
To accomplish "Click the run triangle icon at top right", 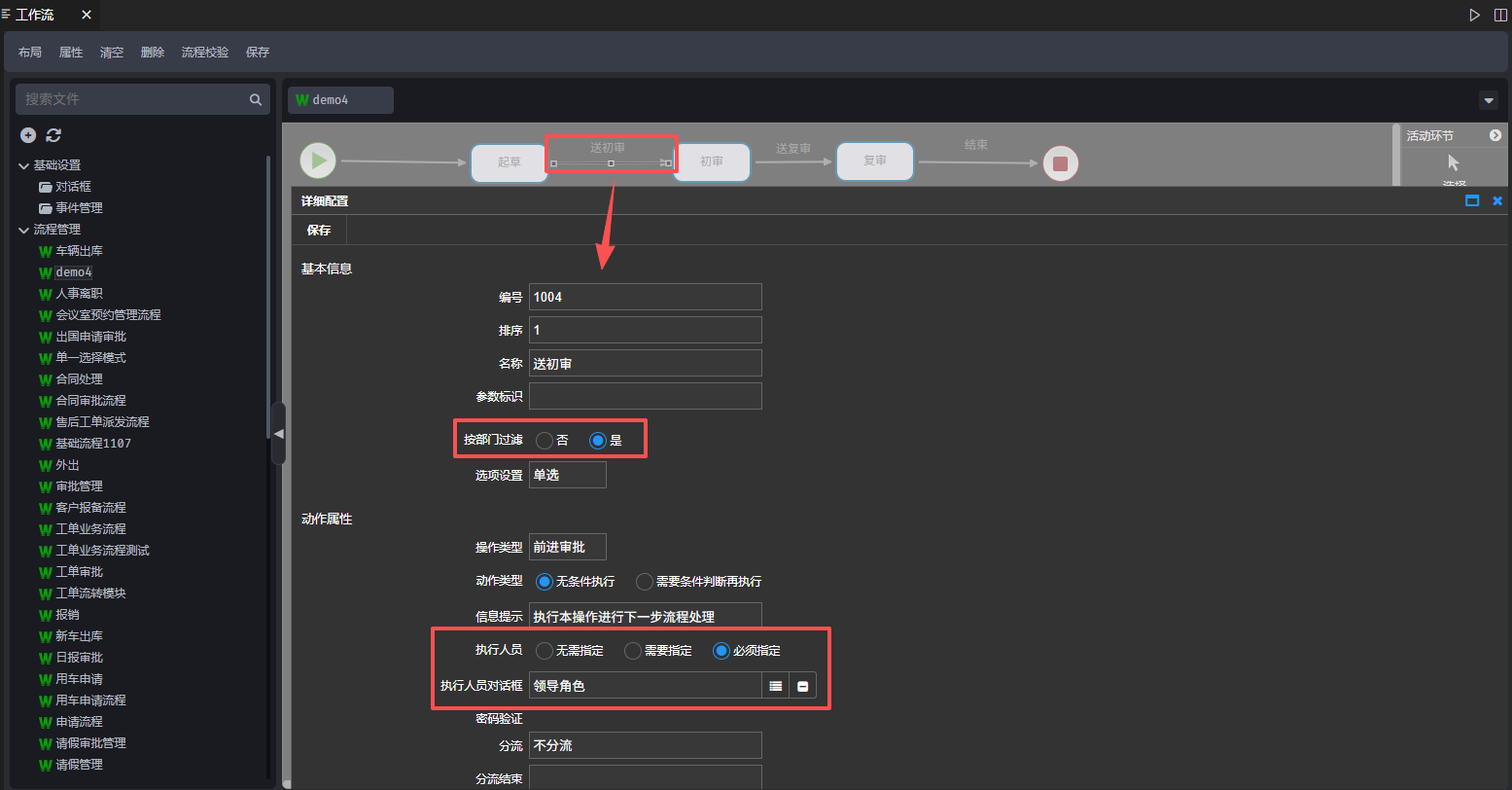I will (1475, 15).
